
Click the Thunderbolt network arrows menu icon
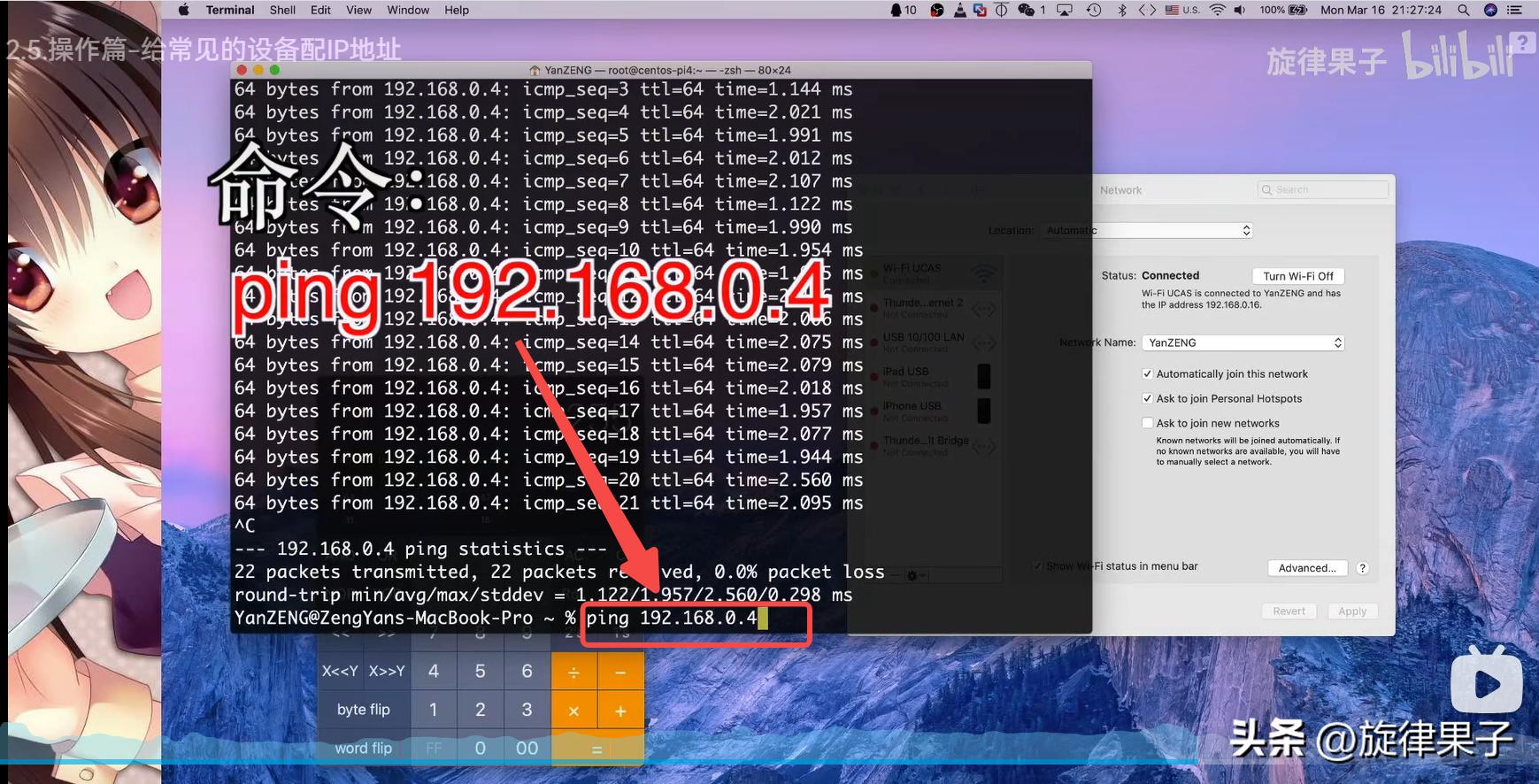(1147, 10)
